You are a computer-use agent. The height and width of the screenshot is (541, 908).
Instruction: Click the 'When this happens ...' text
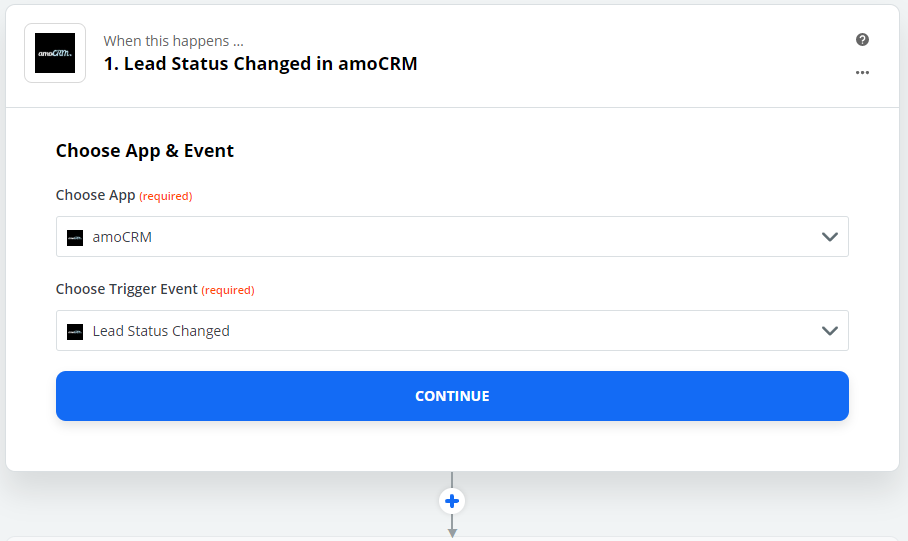pos(173,41)
